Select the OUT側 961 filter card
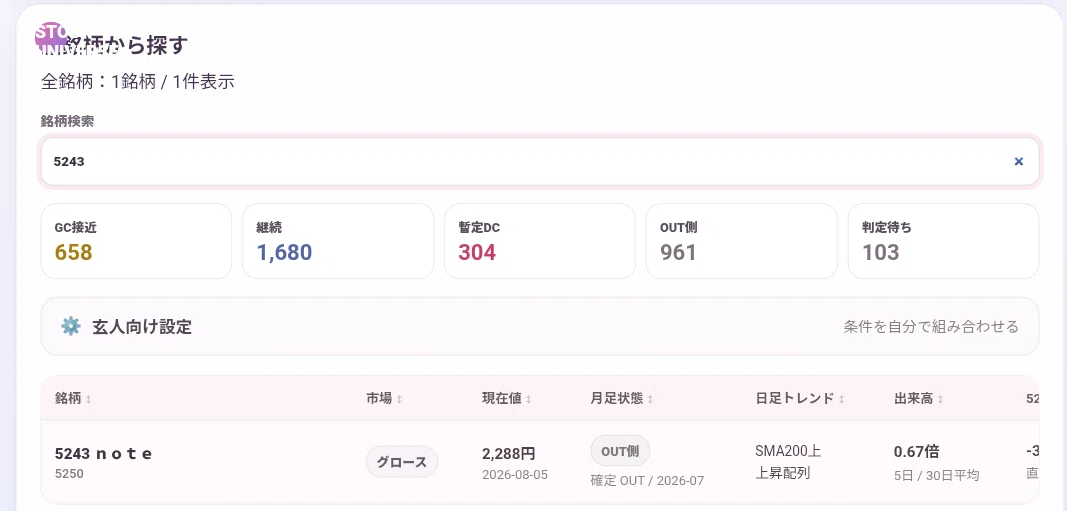1067x511 pixels. click(x=742, y=241)
